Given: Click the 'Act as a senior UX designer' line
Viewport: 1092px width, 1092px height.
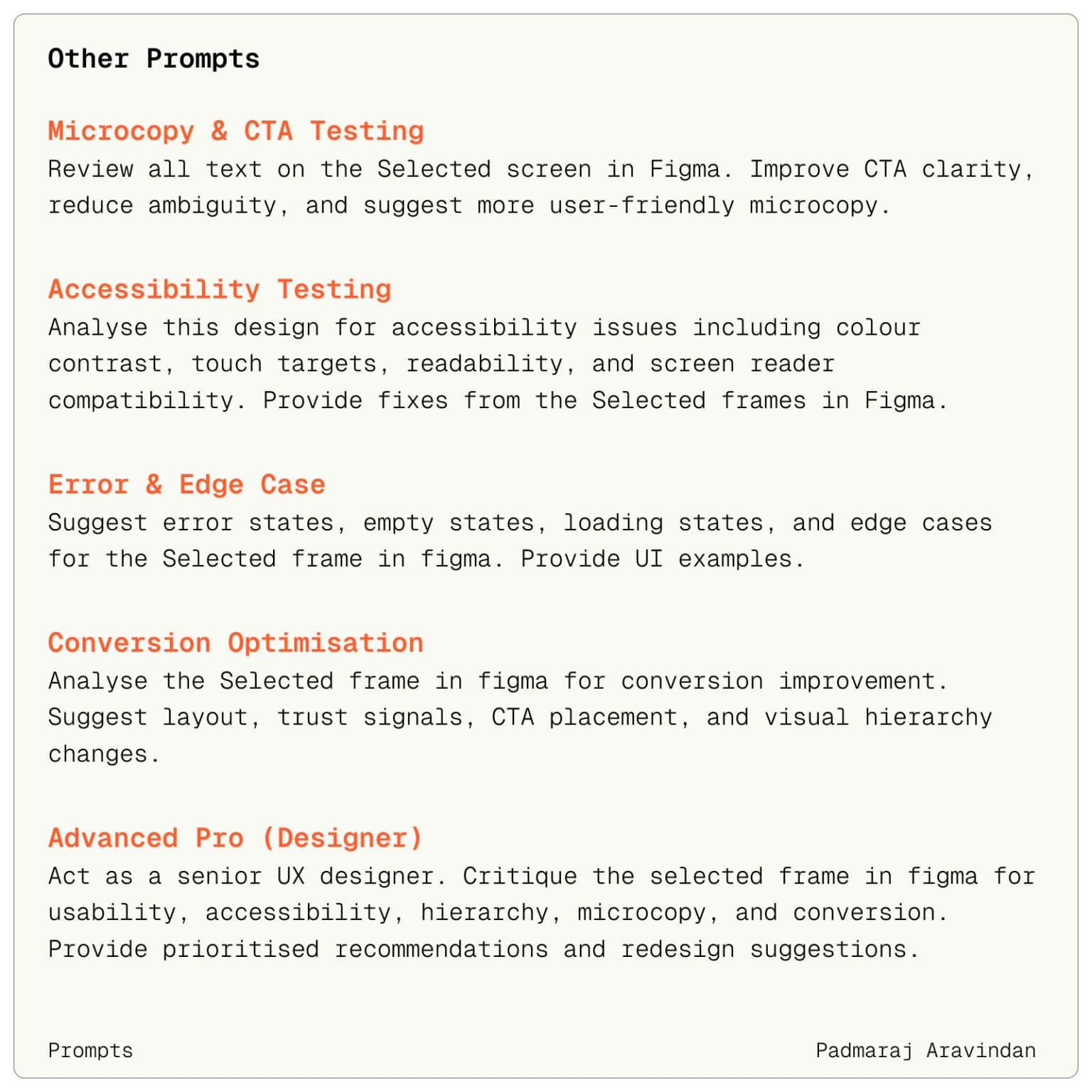Looking at the screenshot, I should coord(541,877).
